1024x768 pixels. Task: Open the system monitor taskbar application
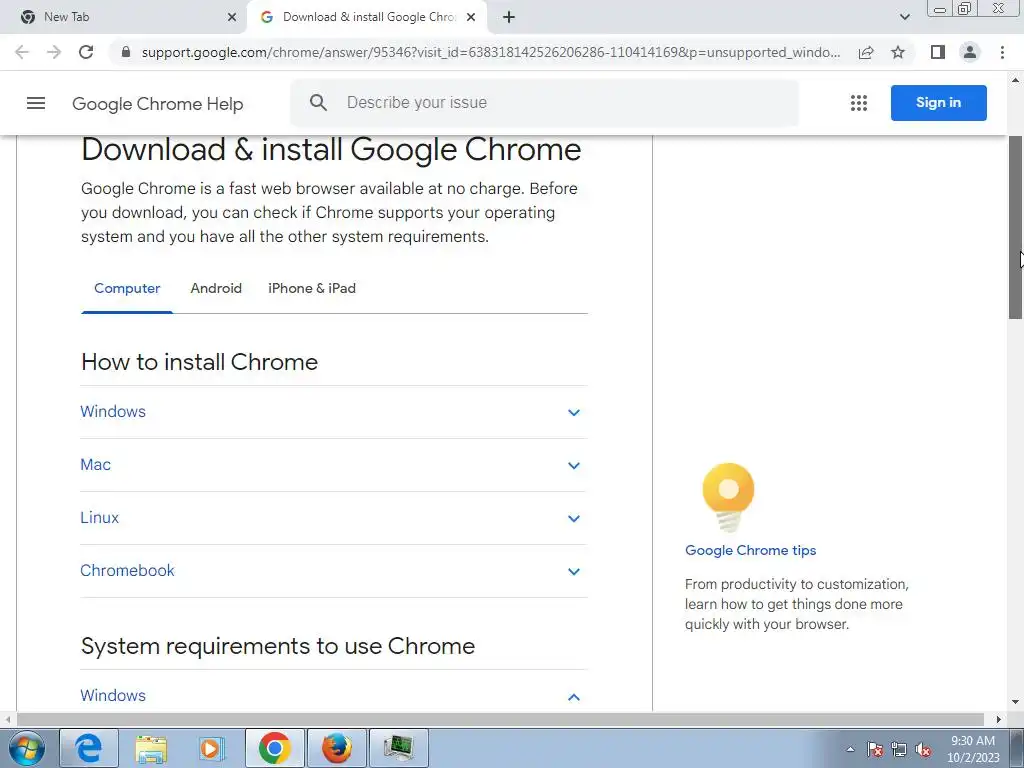399,748
